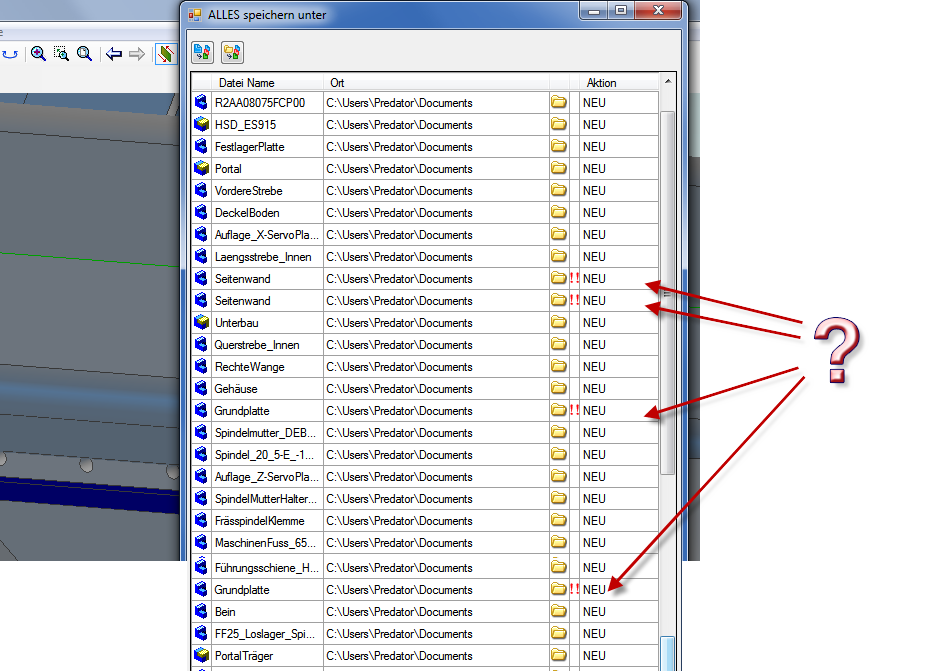The image size is (939, 671).
Task: Select file name Auflage_Z-ServoPla...
Action: [266, 477]
